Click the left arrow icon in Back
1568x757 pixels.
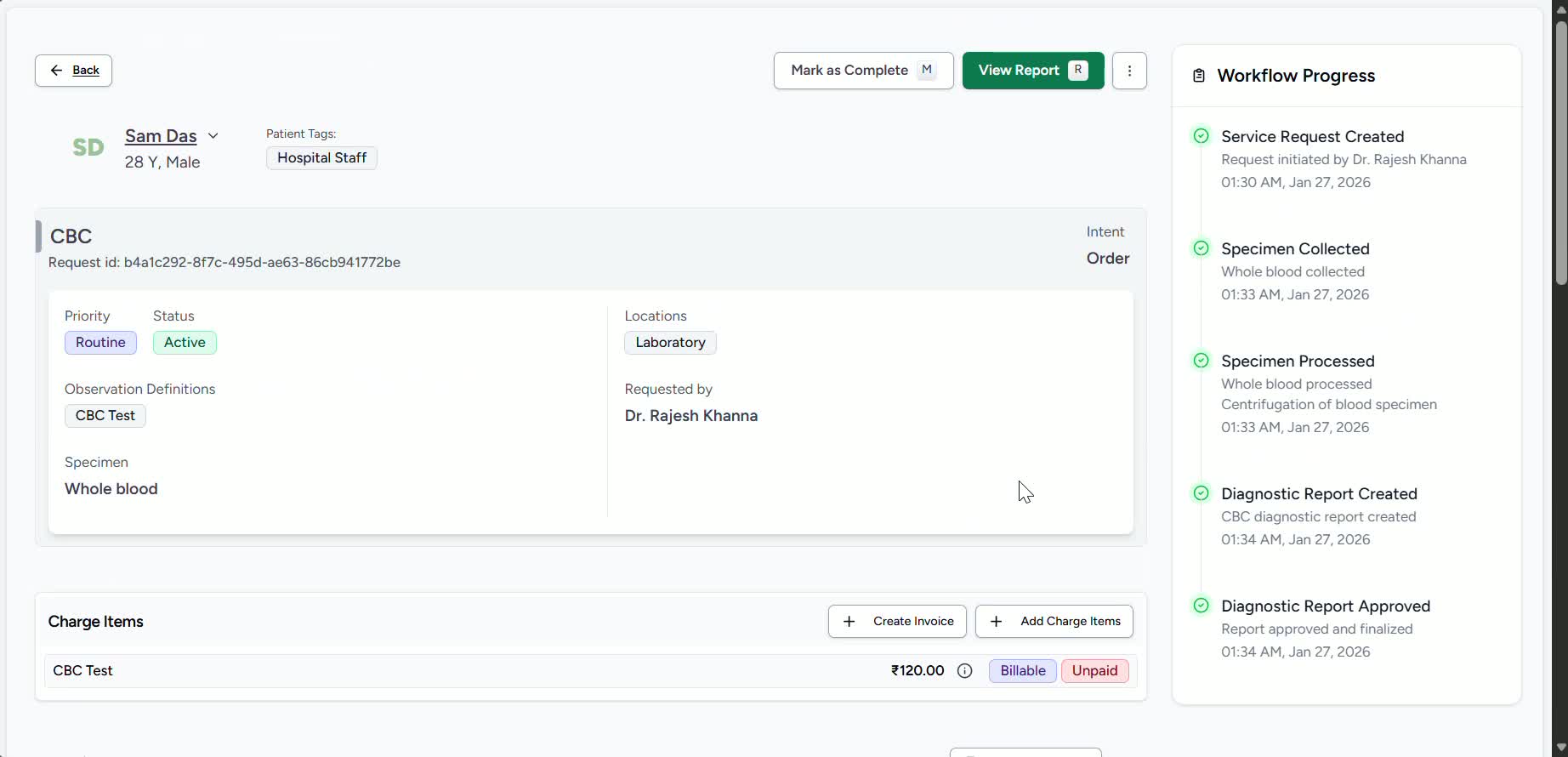[x=56, y=71]
